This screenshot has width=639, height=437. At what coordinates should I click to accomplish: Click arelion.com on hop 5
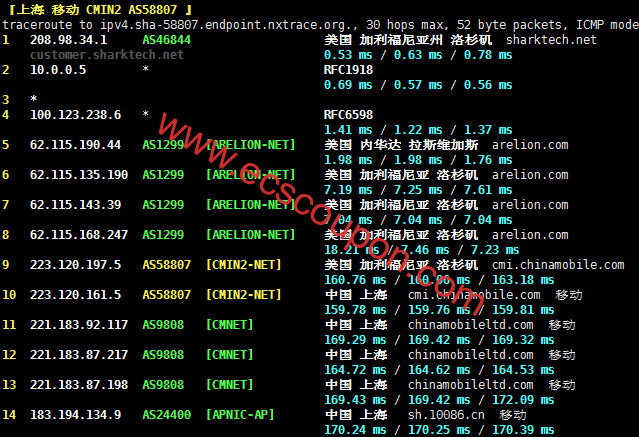click(530, 145)
